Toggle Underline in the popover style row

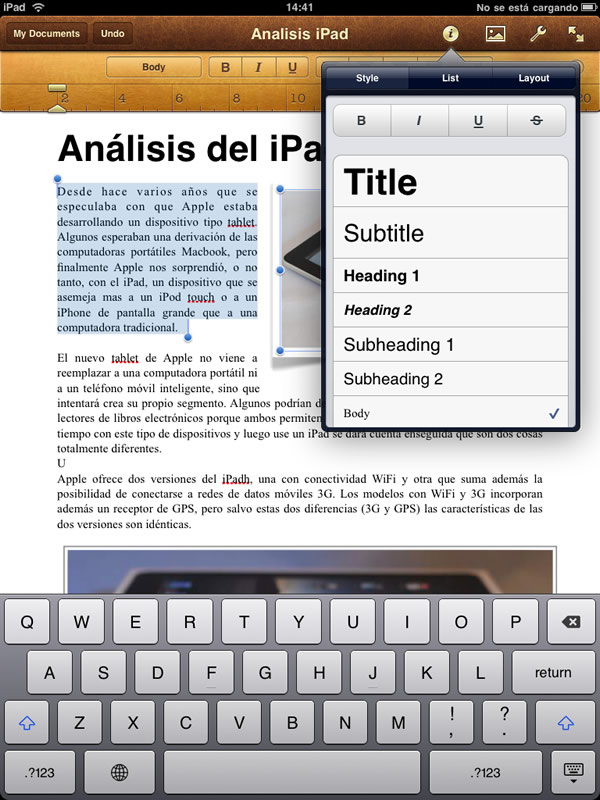[478, 120]
